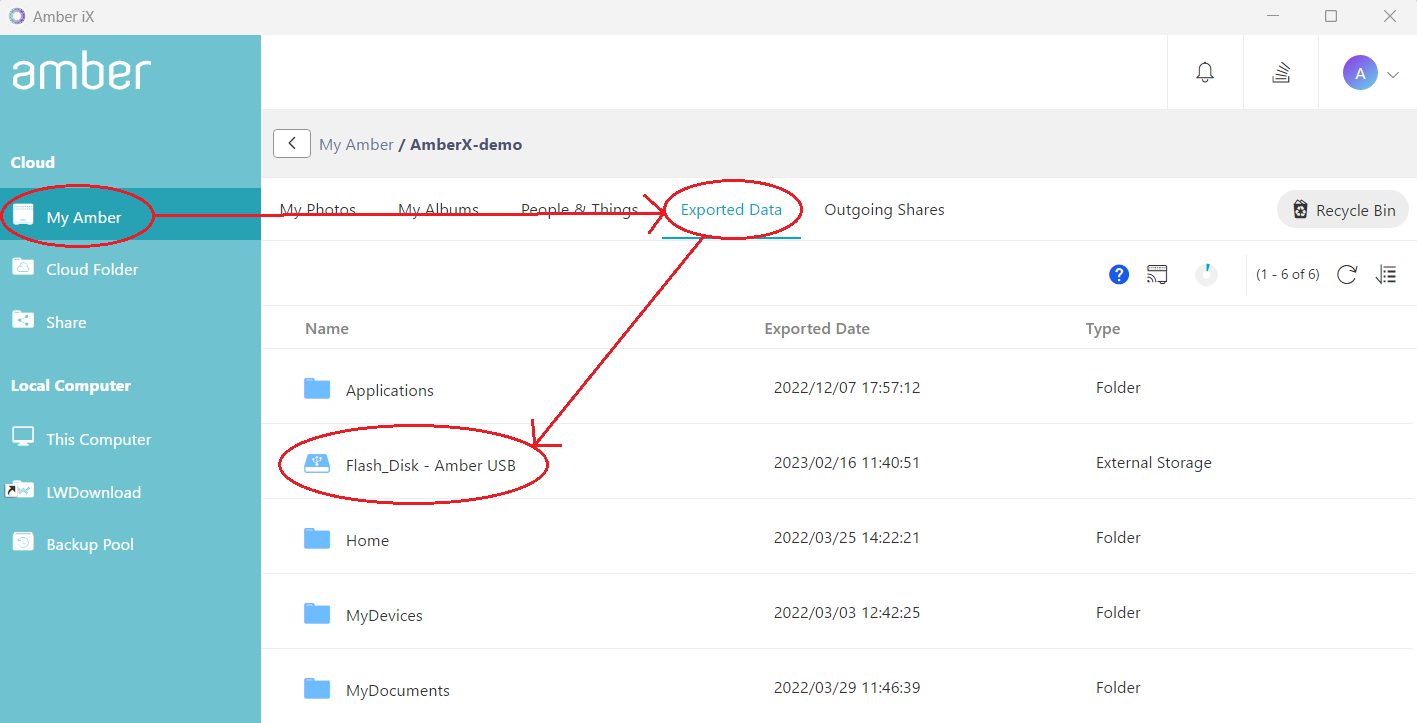Viewport: 1417px width, 723px height.
Task: Click the This Computer monitor icon
Action: click(22, 437)
